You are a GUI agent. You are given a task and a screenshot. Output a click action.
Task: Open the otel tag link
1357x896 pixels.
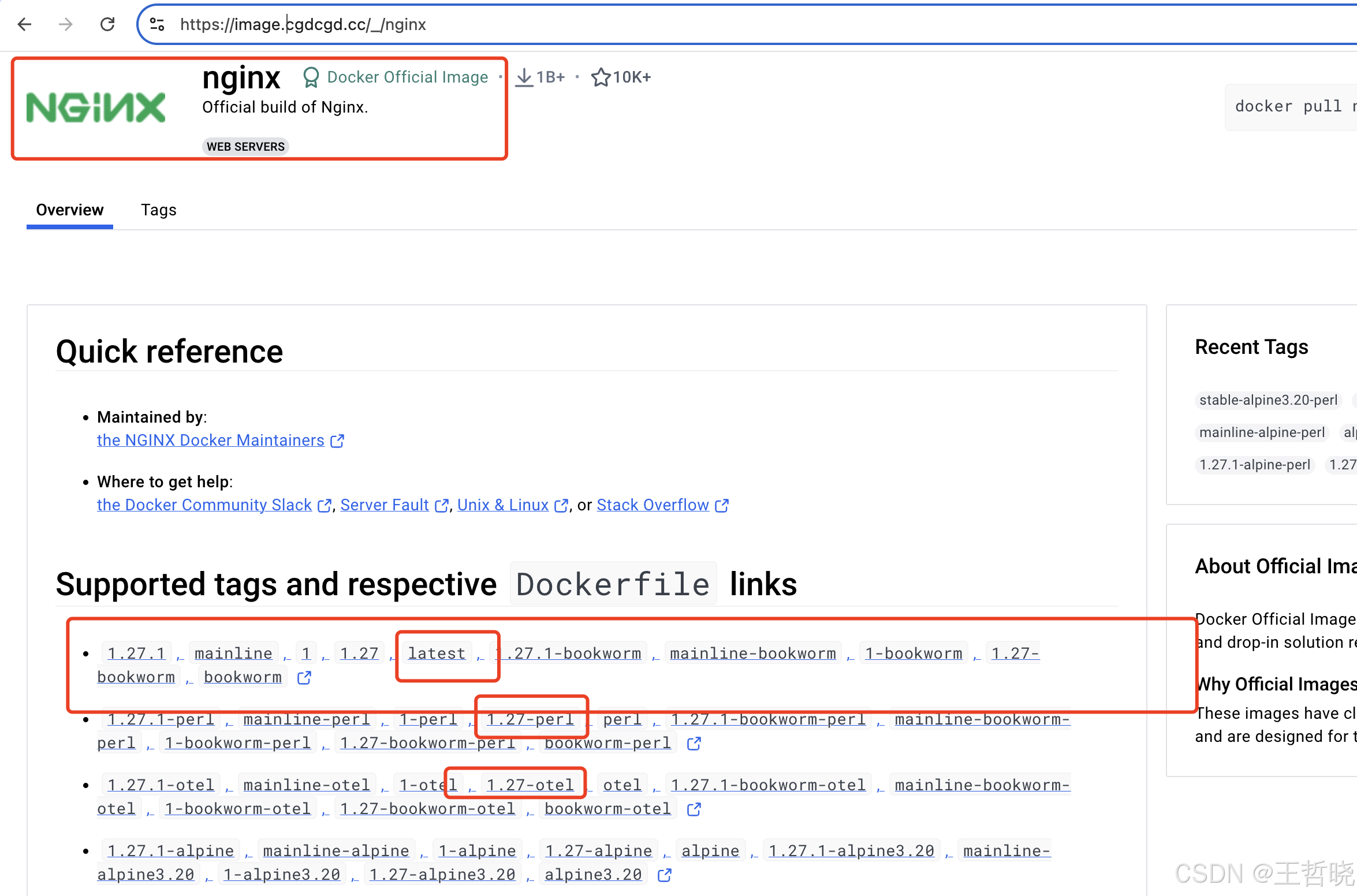(622, 785)
